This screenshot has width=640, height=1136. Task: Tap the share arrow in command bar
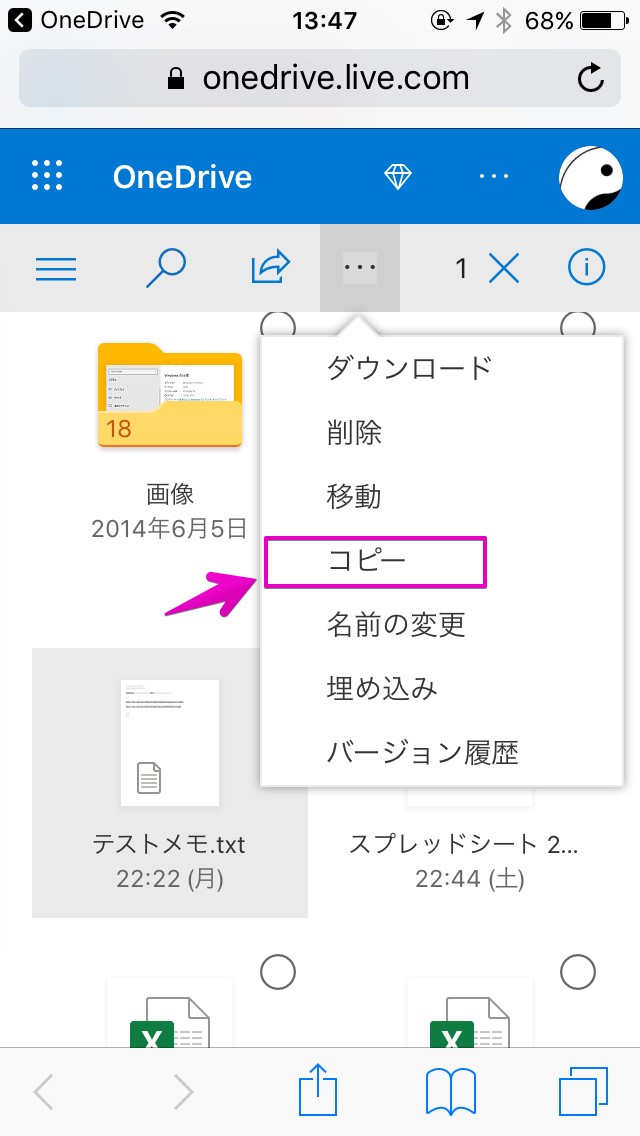[x=270, y=267]
